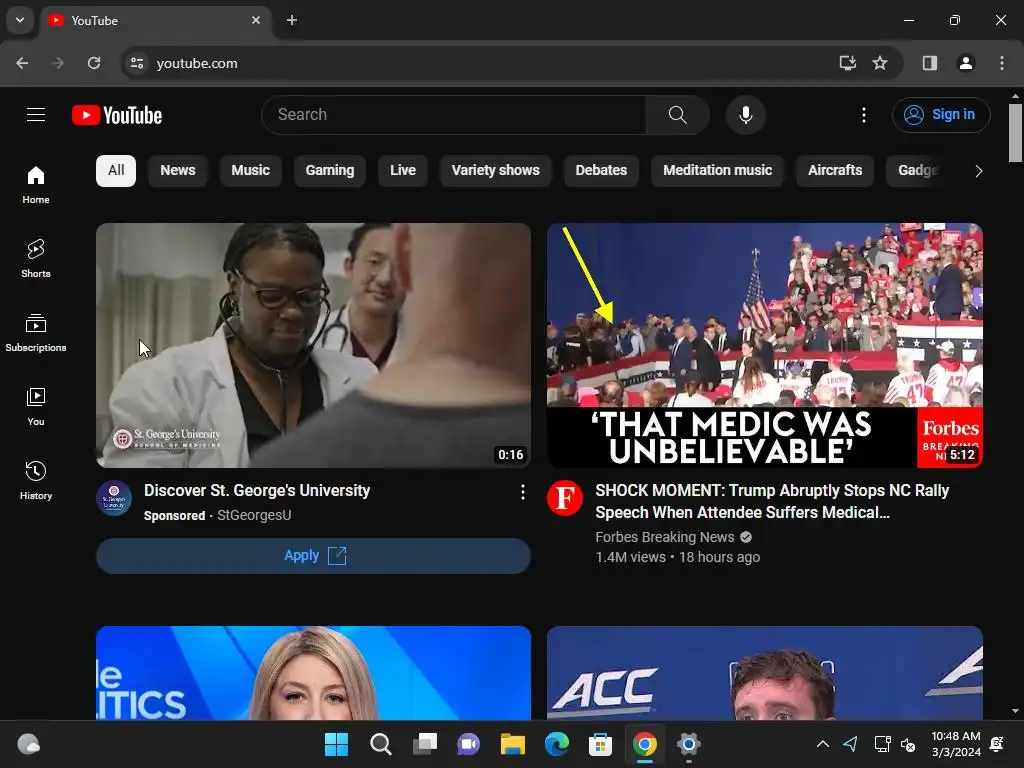Open File Explorer from taskbar
The width and height of the screenshot is (1024, 768).
(513, 744)
